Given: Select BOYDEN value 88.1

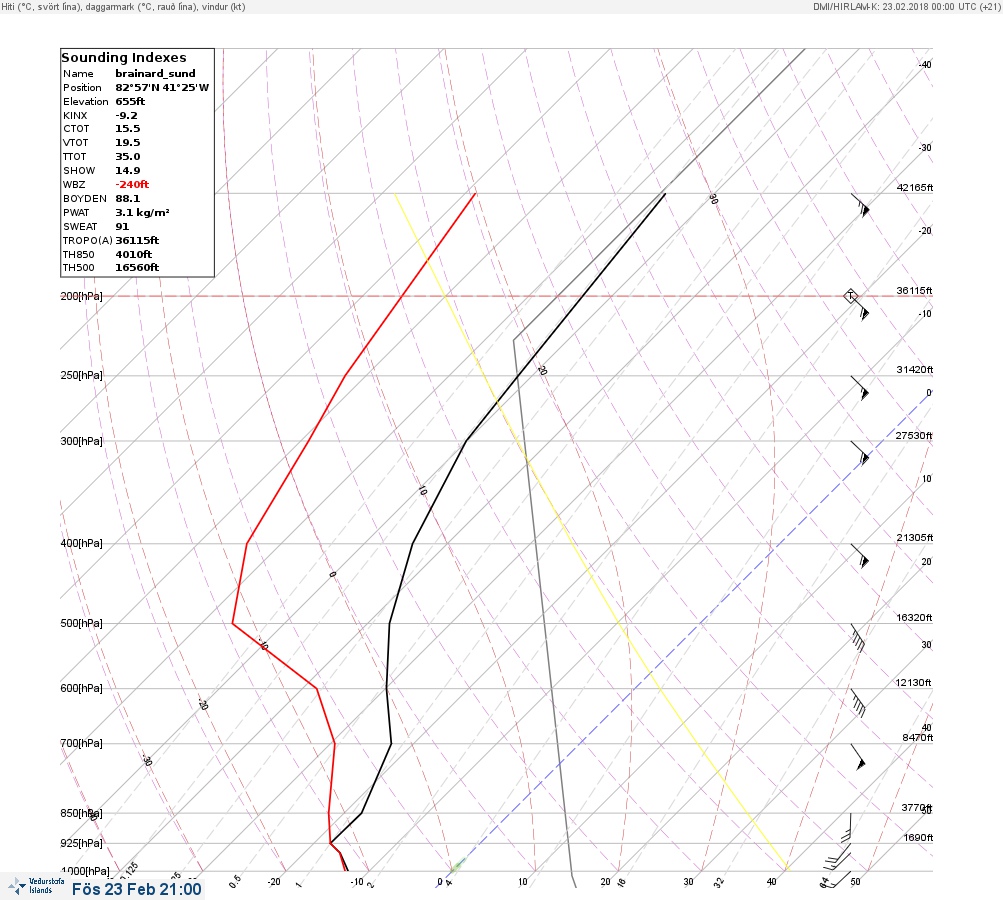Looking at the screenshot, I should [x=127, y=198].
